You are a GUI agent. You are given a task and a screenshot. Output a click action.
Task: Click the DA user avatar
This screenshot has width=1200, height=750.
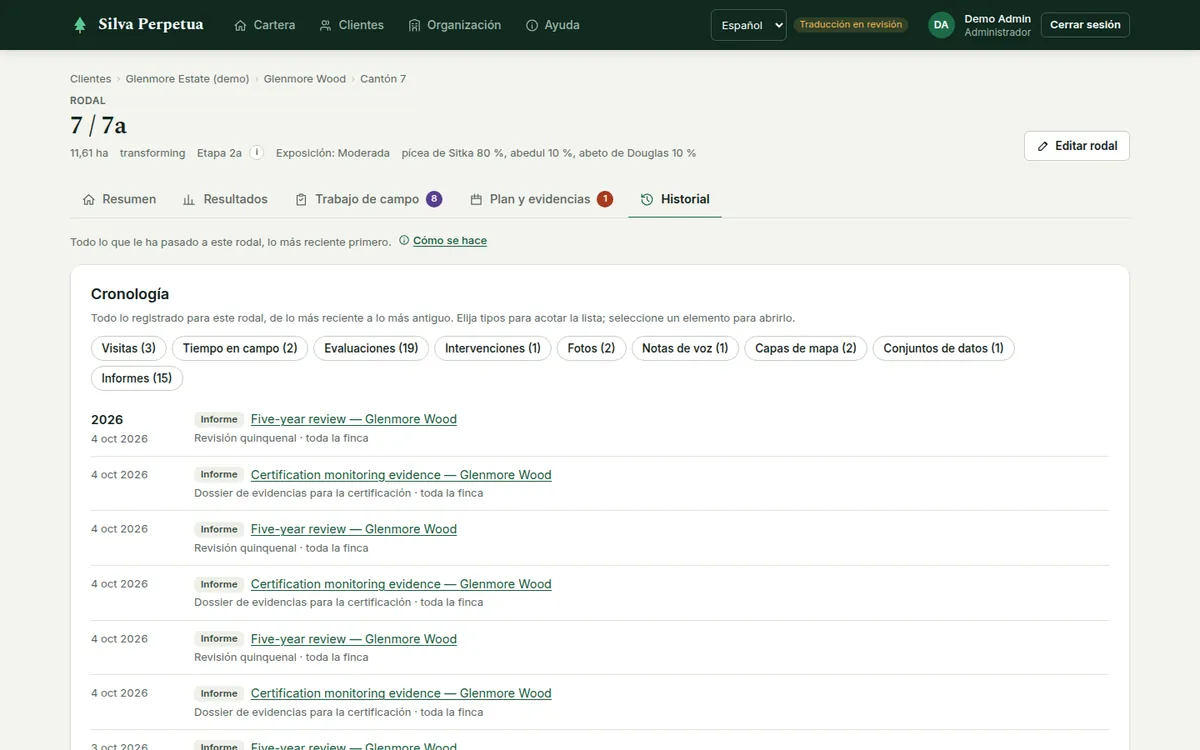(x=941, y=25)
